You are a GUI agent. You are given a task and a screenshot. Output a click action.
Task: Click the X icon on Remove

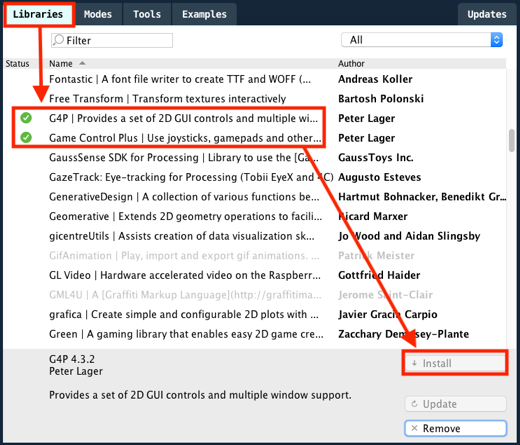pyautogui.click(x=414, y=428)
